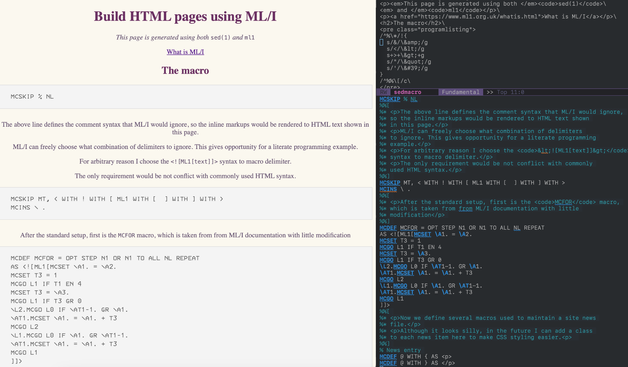
Task: Select the inline code "ml1" in the page subtitle
Action: [250, 38]
